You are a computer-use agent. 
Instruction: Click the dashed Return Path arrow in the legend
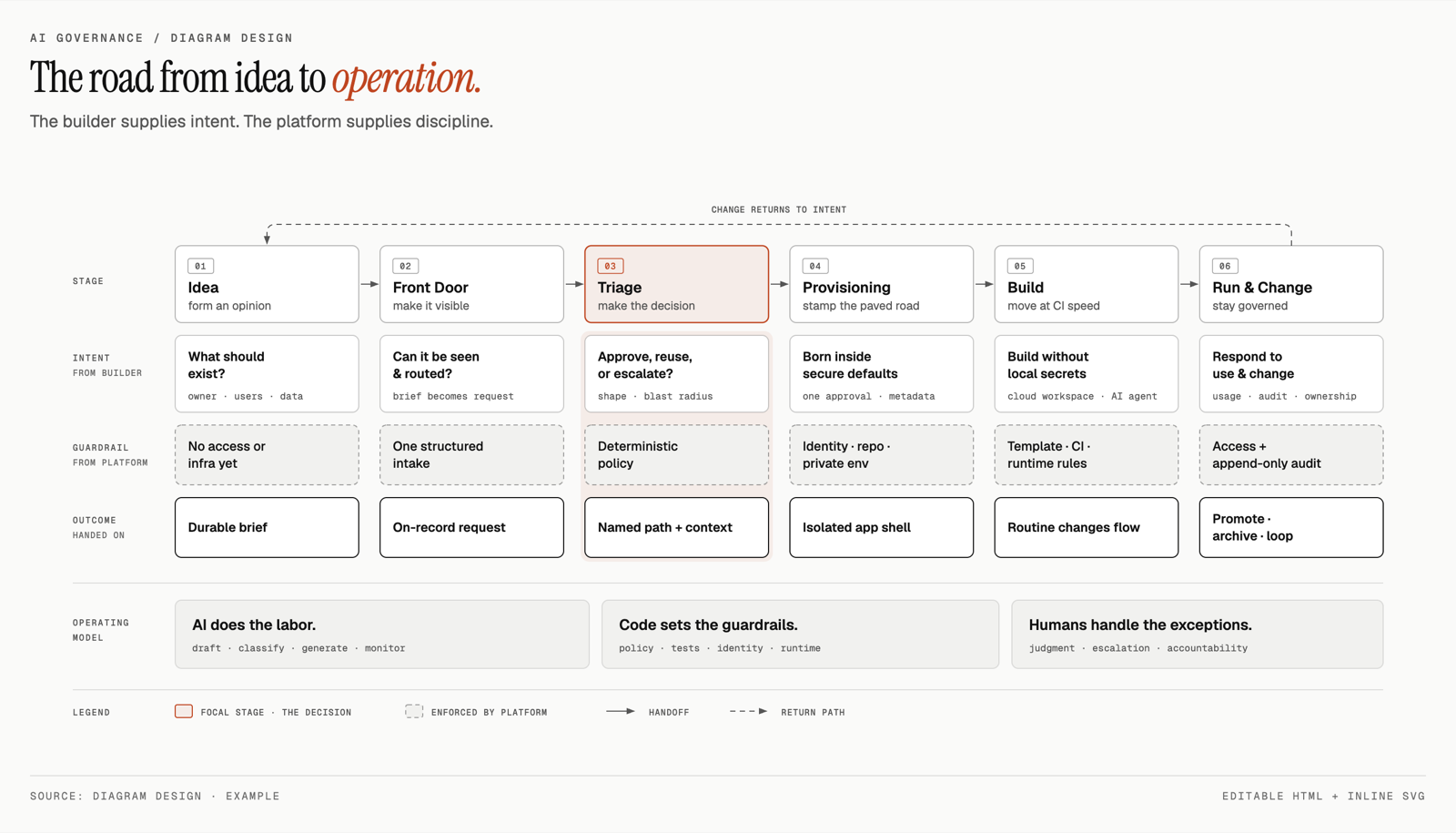click(x=748, y=711)
